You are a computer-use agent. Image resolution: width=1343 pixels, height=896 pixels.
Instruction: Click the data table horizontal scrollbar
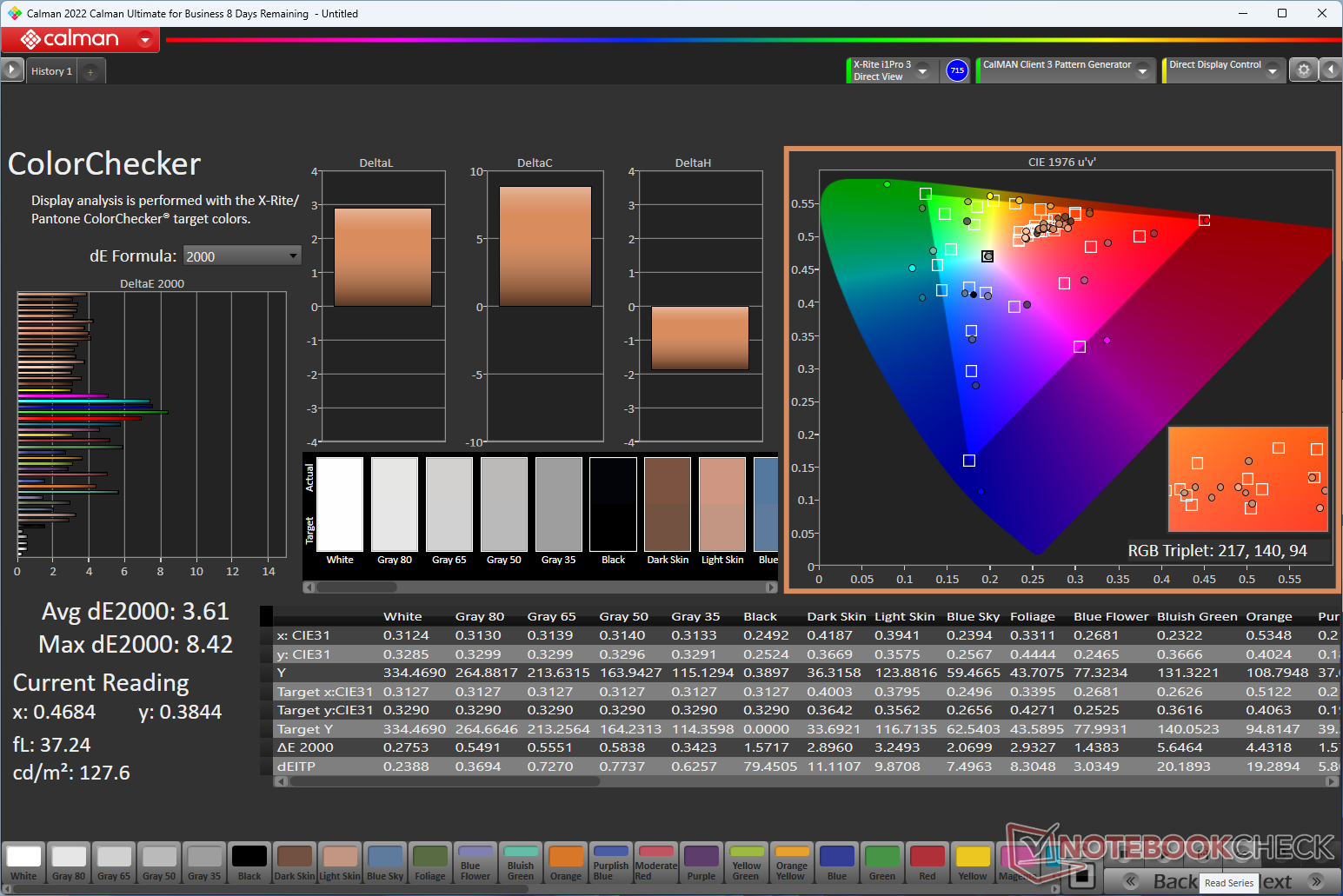click(x=445, y=781)
